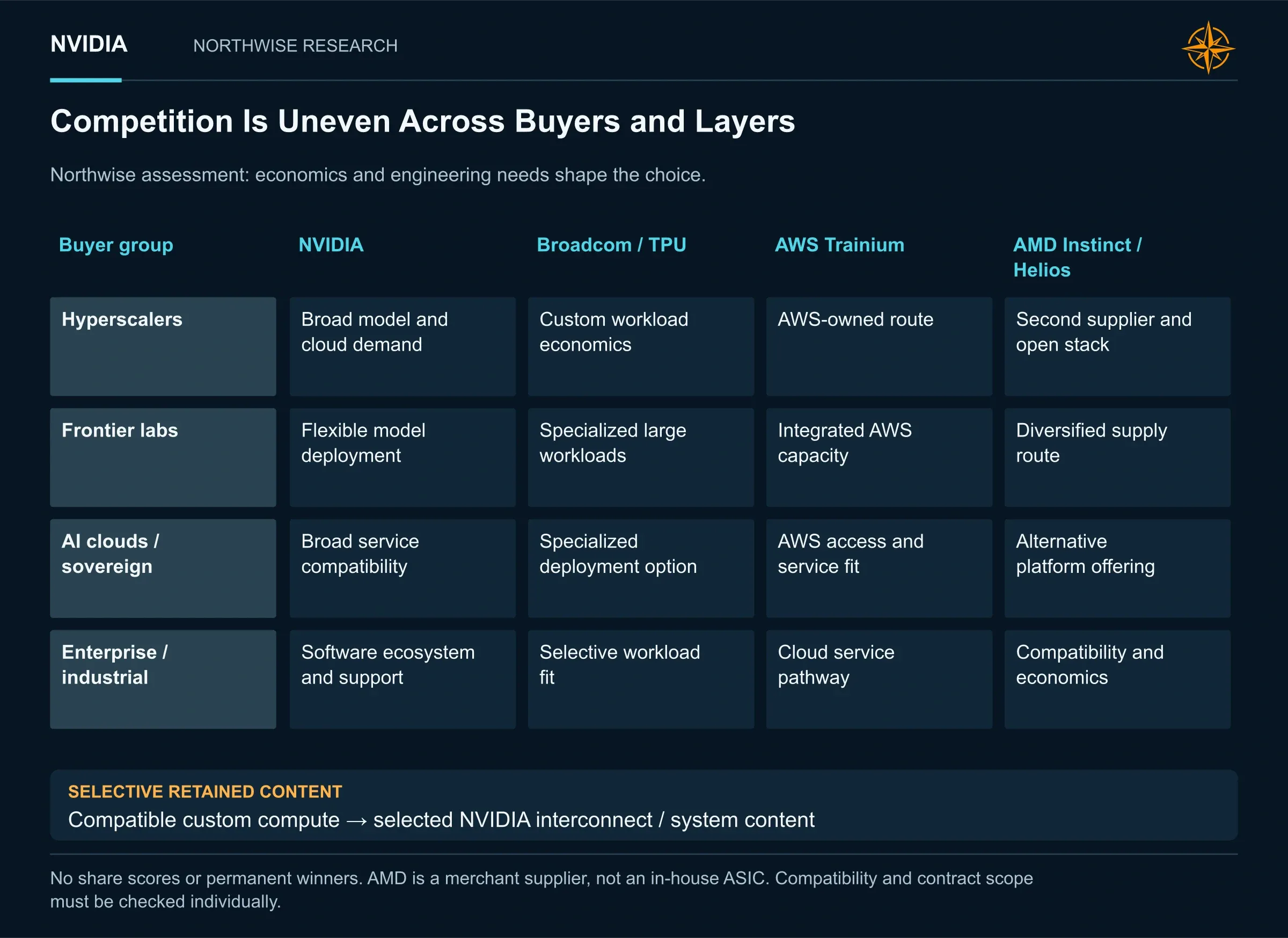Select the Diversified supply route cell
The width and height of the screenshot is (1288, 938).
coord(1118,457)
